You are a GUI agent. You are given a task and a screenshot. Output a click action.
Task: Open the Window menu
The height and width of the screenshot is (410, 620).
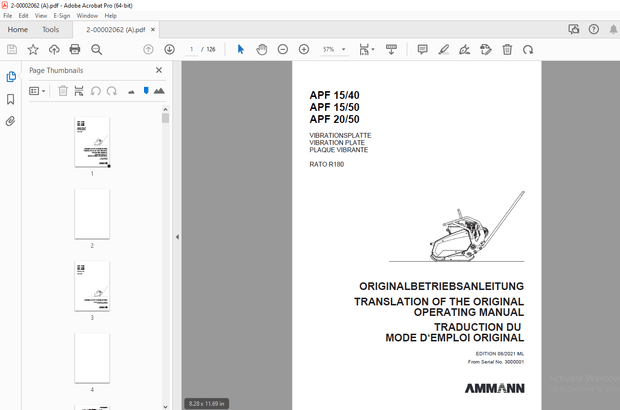pos(87,16)
